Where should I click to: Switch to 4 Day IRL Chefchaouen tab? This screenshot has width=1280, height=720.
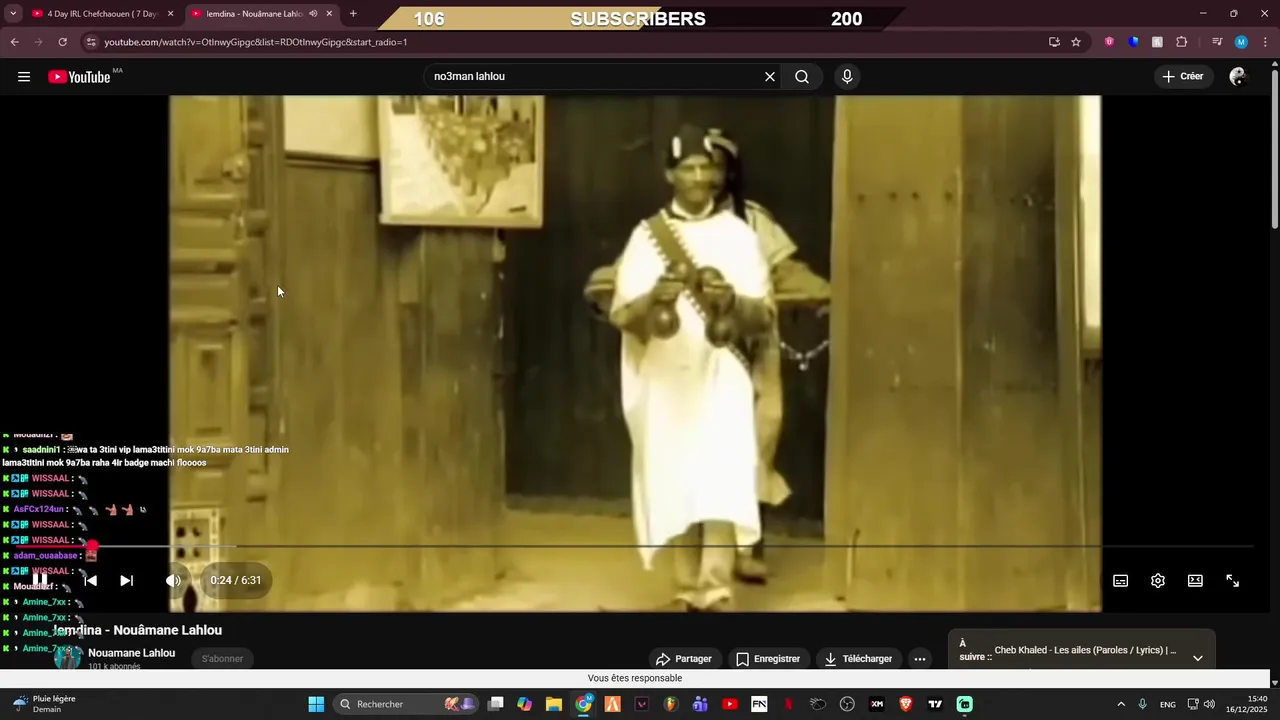click(102, 14)
